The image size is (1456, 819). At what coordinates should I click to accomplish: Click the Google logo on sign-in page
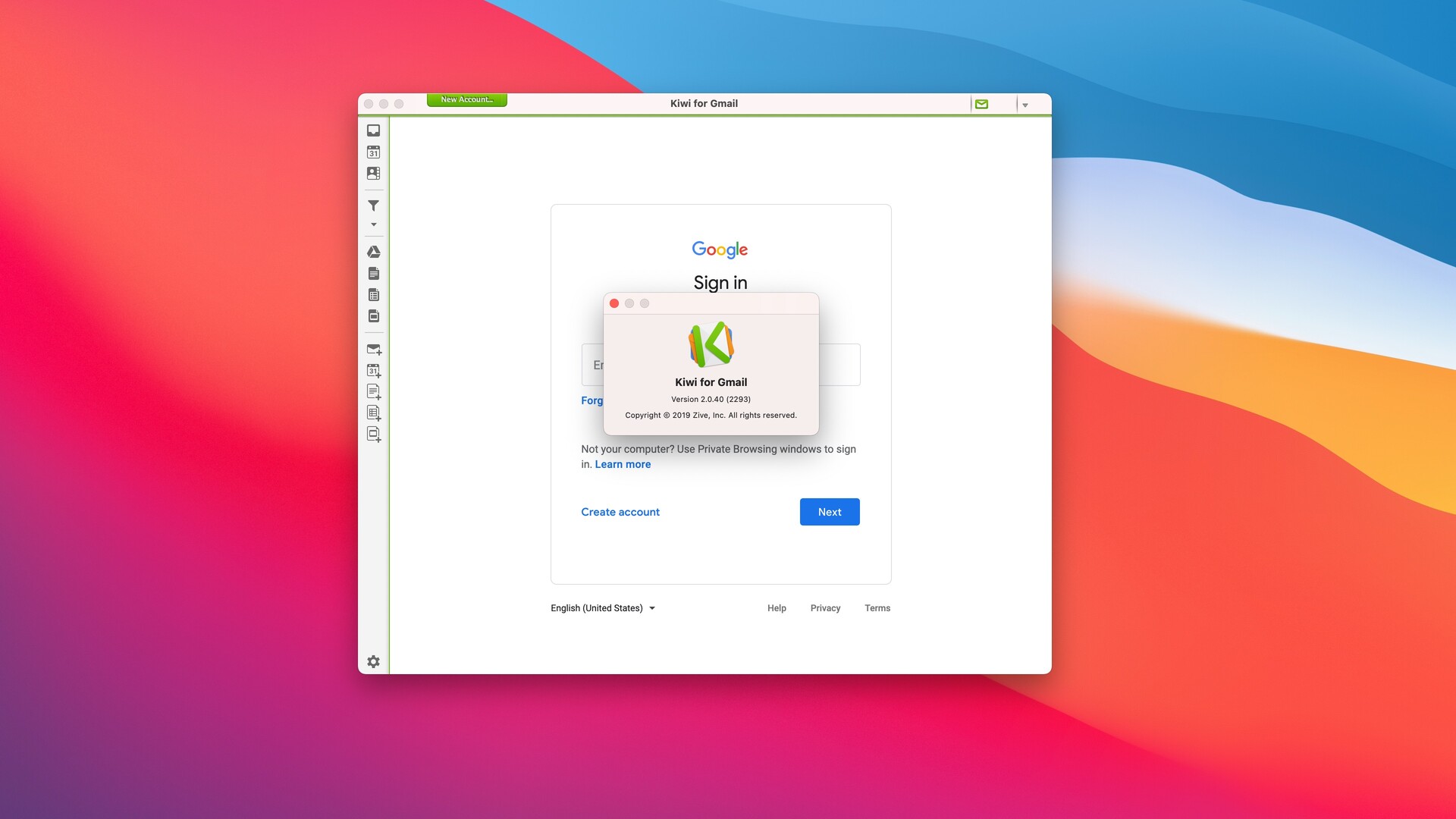720,249
